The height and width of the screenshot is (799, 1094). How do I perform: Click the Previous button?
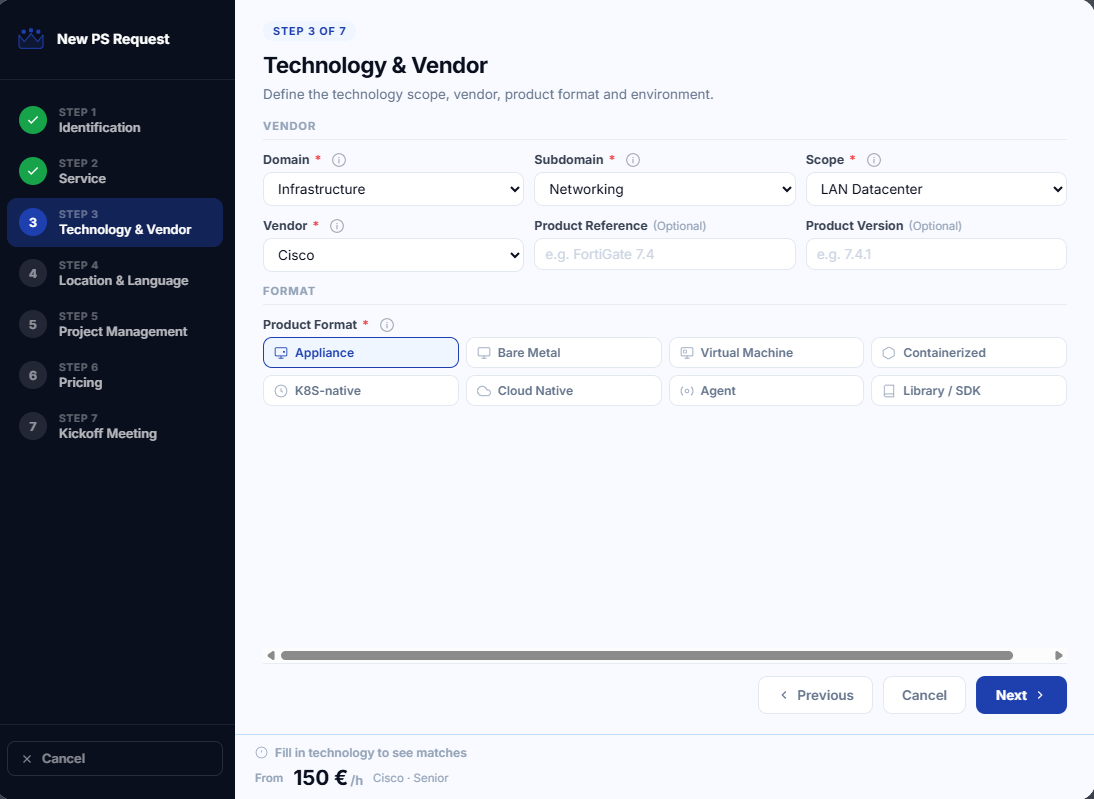click(x=815, y=695)
